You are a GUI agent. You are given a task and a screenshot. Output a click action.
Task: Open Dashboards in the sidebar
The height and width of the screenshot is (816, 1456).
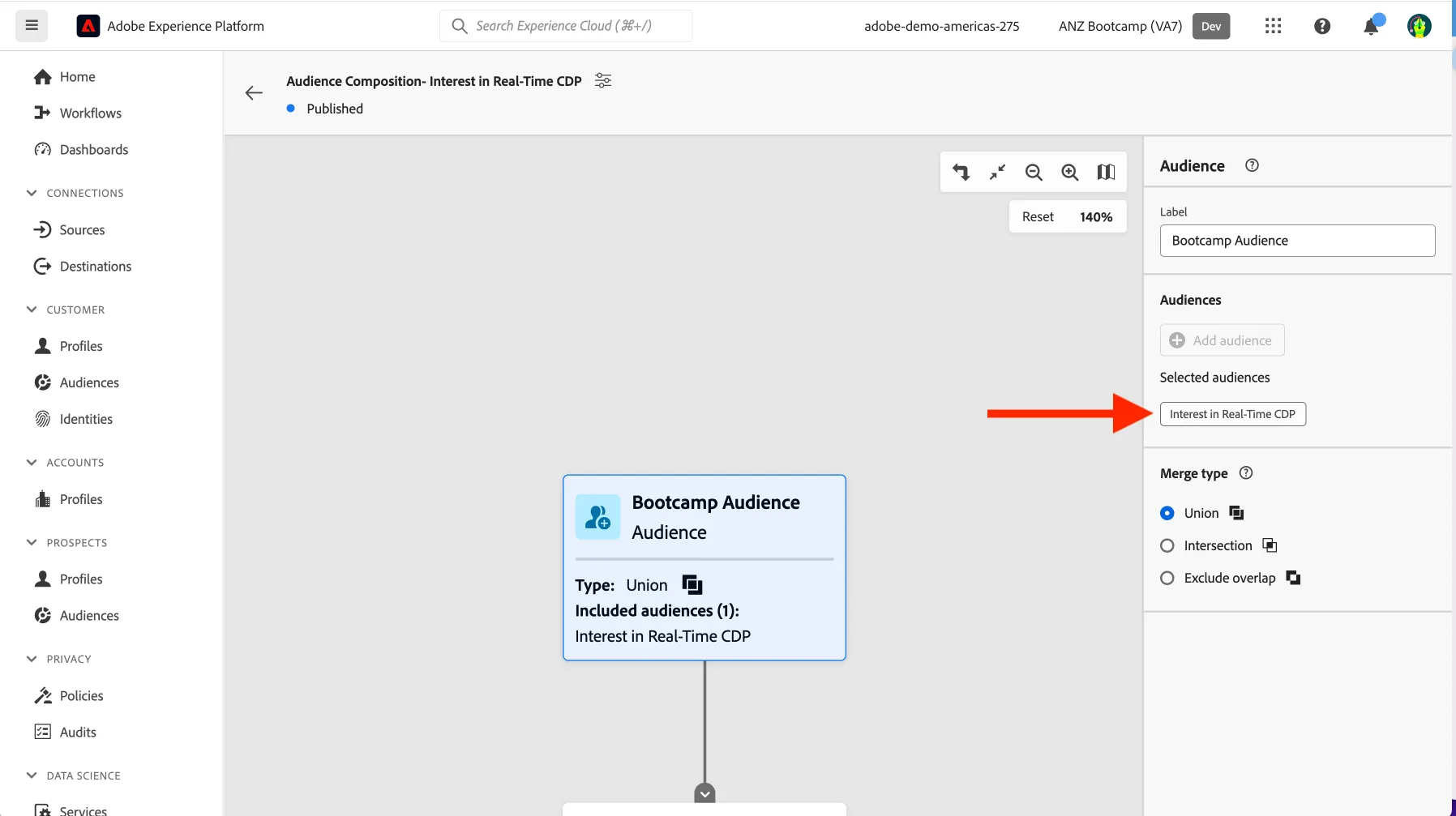coord(93,149)
